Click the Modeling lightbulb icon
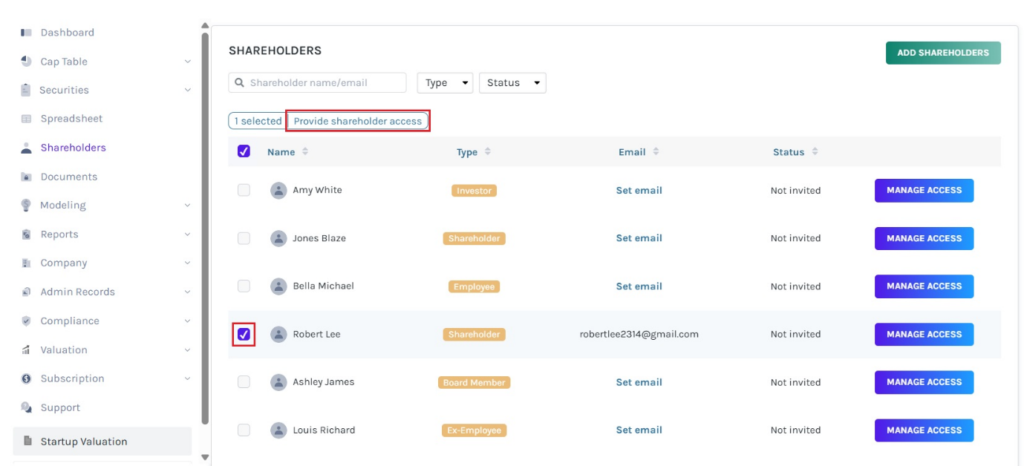Viewport: 1024px width, 466px height. pos(26,205)
